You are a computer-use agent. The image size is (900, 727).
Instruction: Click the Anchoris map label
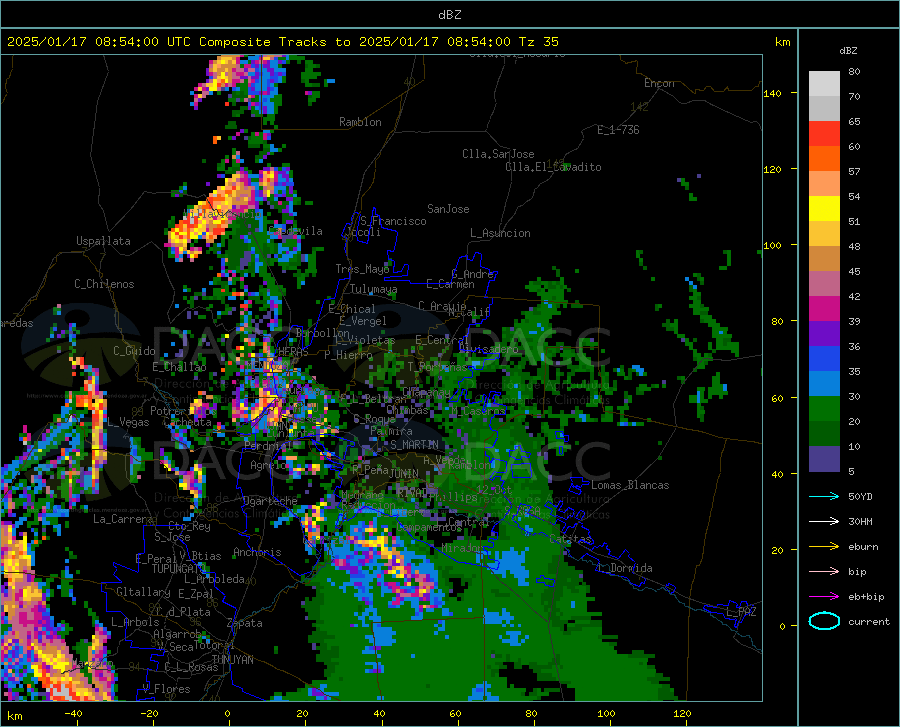coord(257,552)
